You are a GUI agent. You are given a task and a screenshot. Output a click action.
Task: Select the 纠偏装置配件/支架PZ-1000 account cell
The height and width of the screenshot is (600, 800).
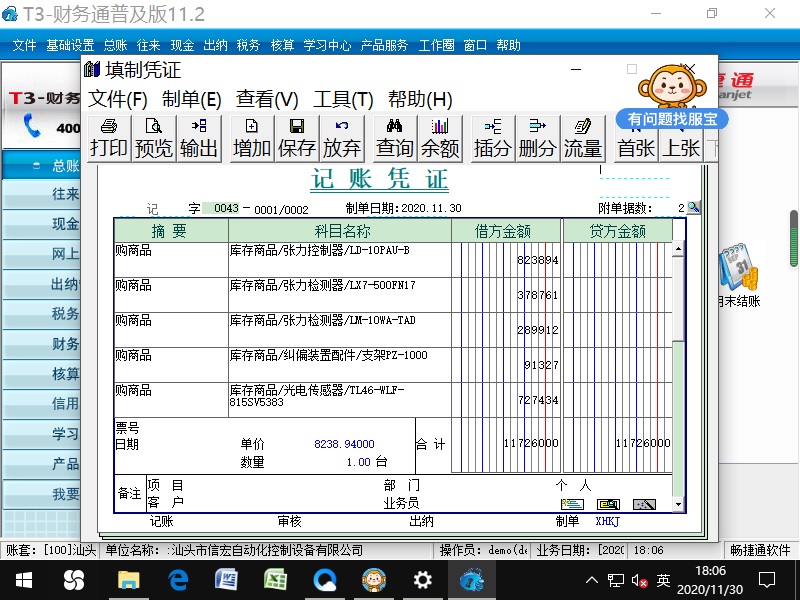340,365
